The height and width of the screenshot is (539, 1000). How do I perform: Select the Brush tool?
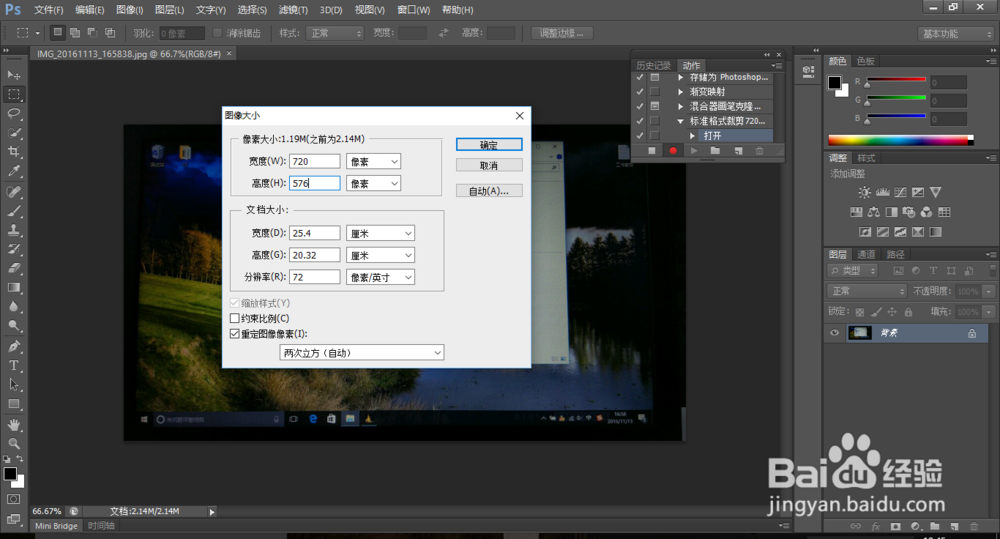(x=13, y=211)
